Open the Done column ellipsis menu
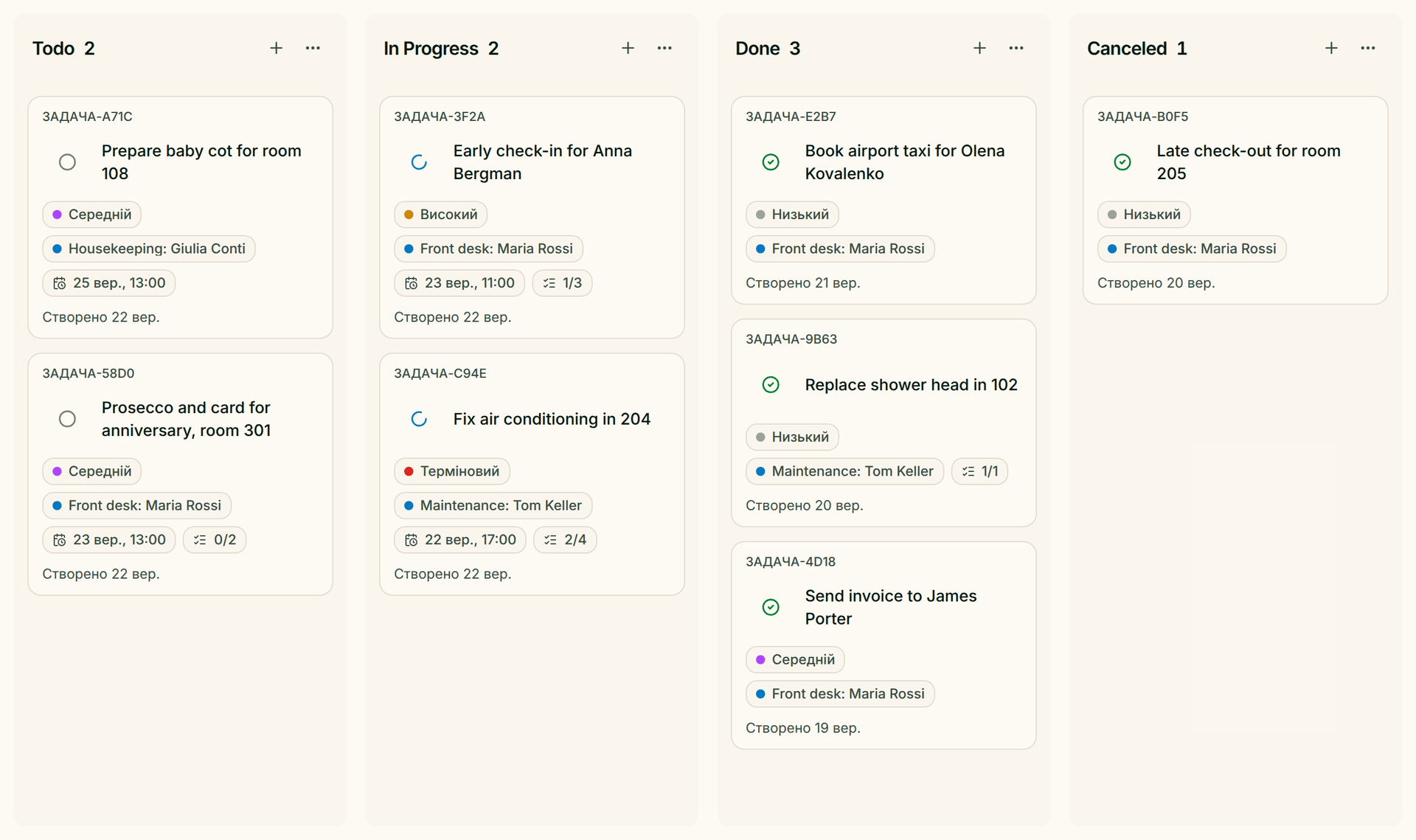 1016,48
